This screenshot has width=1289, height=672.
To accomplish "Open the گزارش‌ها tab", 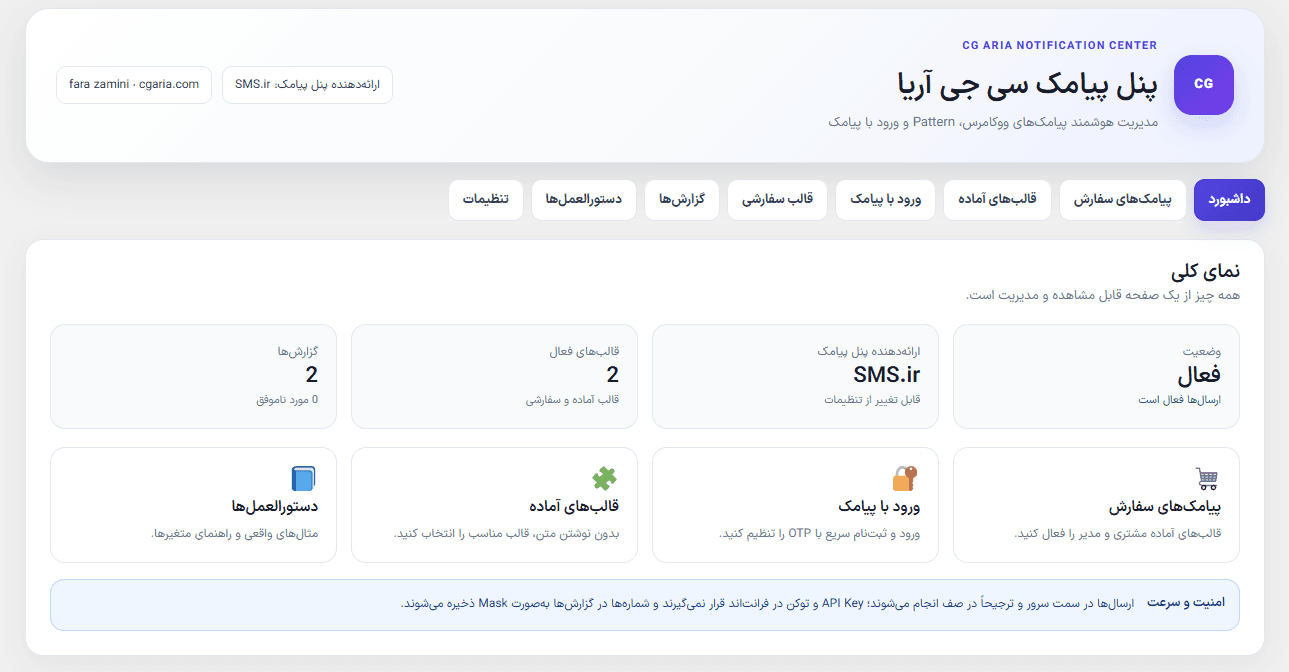I will 682,200.
